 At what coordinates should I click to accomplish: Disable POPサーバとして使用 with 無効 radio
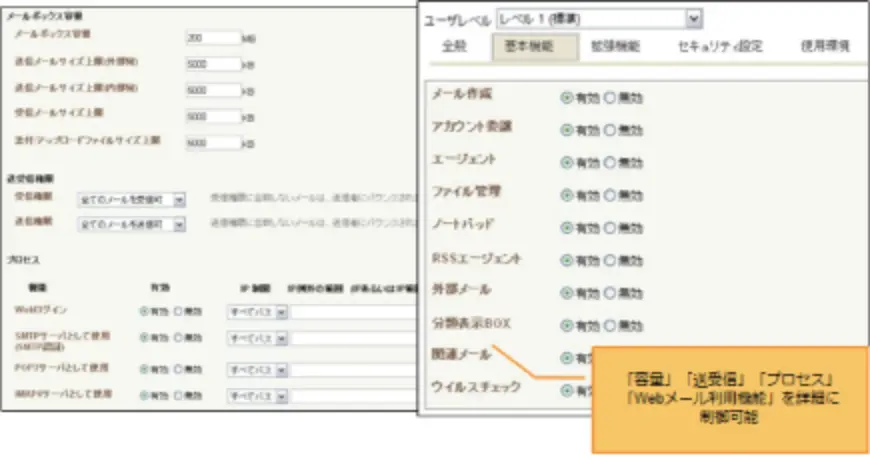tap(178, 370)
